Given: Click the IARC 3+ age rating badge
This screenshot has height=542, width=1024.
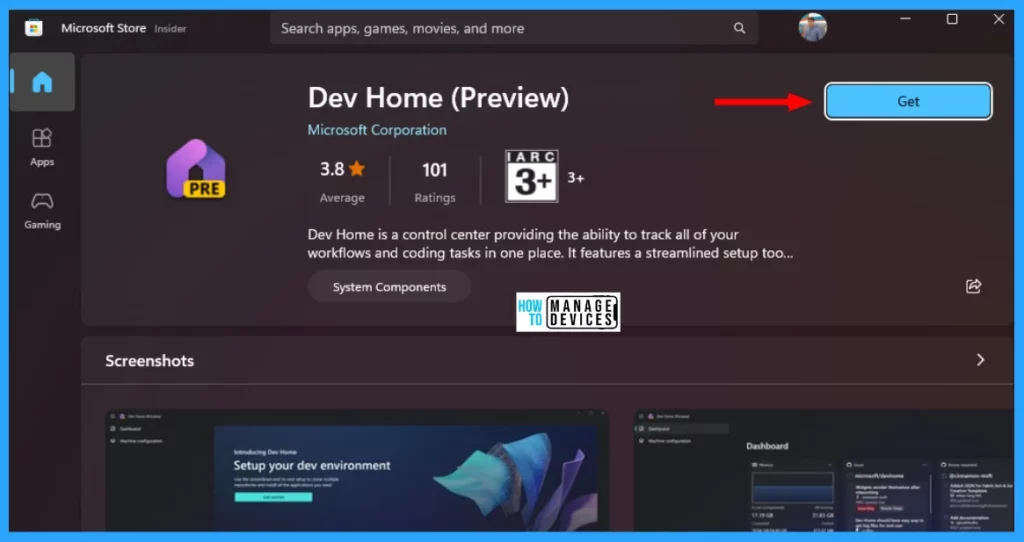Looking at the screenshot, I should click(x=532, y=176).
